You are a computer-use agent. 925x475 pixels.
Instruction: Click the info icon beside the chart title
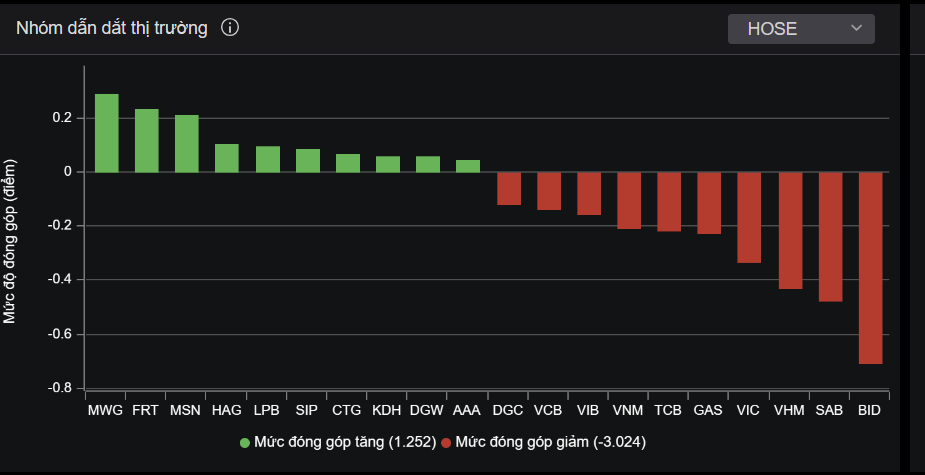click(230, 28)
